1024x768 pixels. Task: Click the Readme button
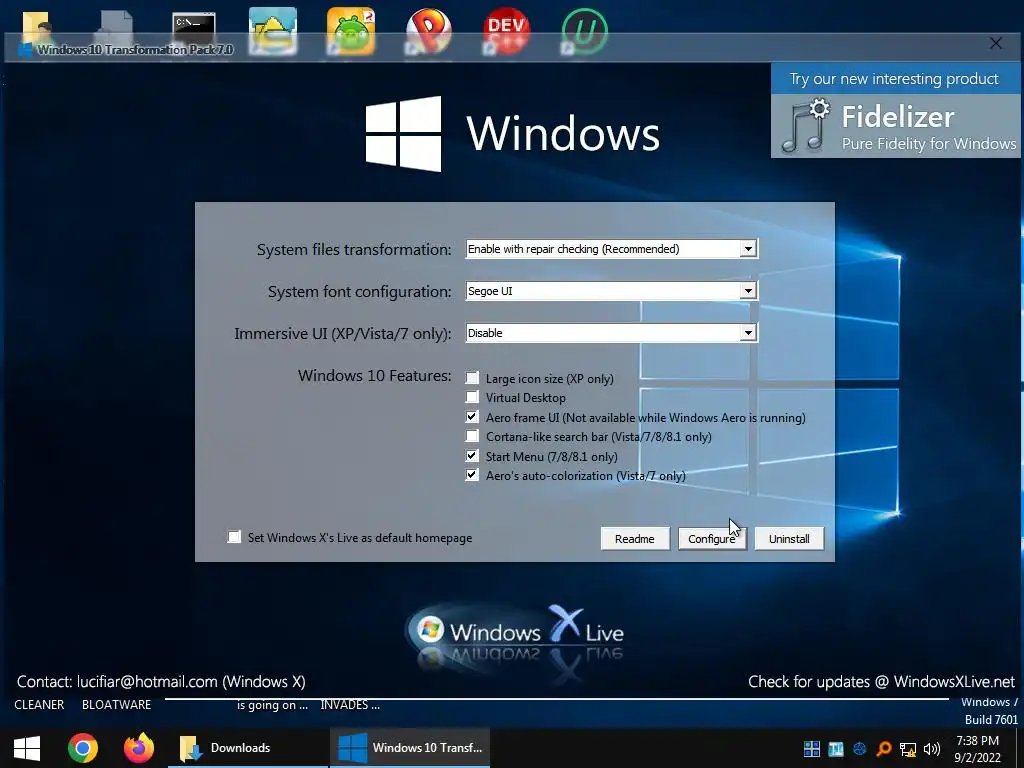pyautogui.click(x=635, y=539)
